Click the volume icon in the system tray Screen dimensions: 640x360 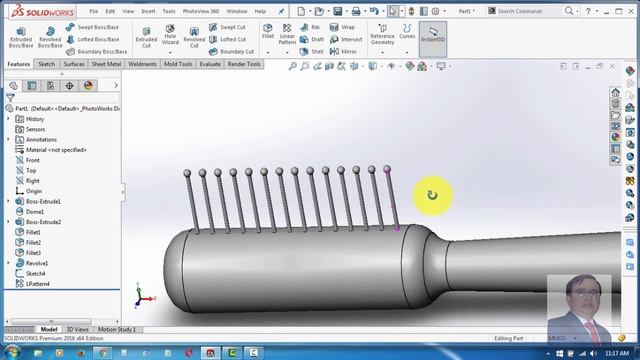tap(593, 353)
